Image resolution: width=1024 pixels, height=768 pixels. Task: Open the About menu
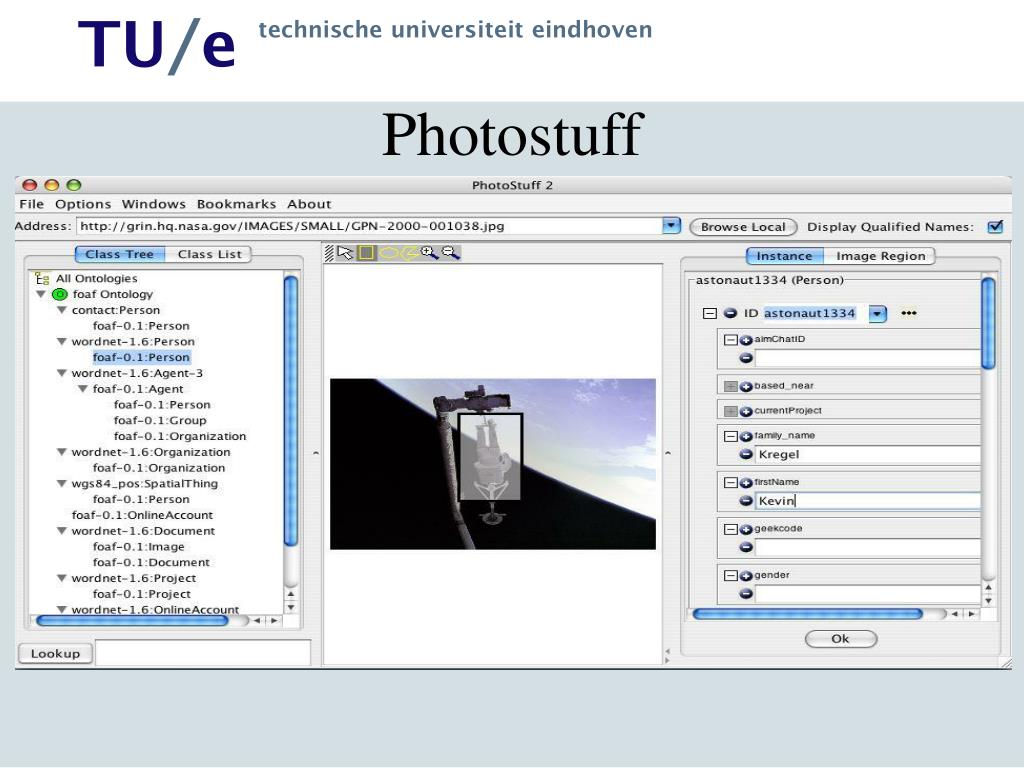[x=309, y=204]
